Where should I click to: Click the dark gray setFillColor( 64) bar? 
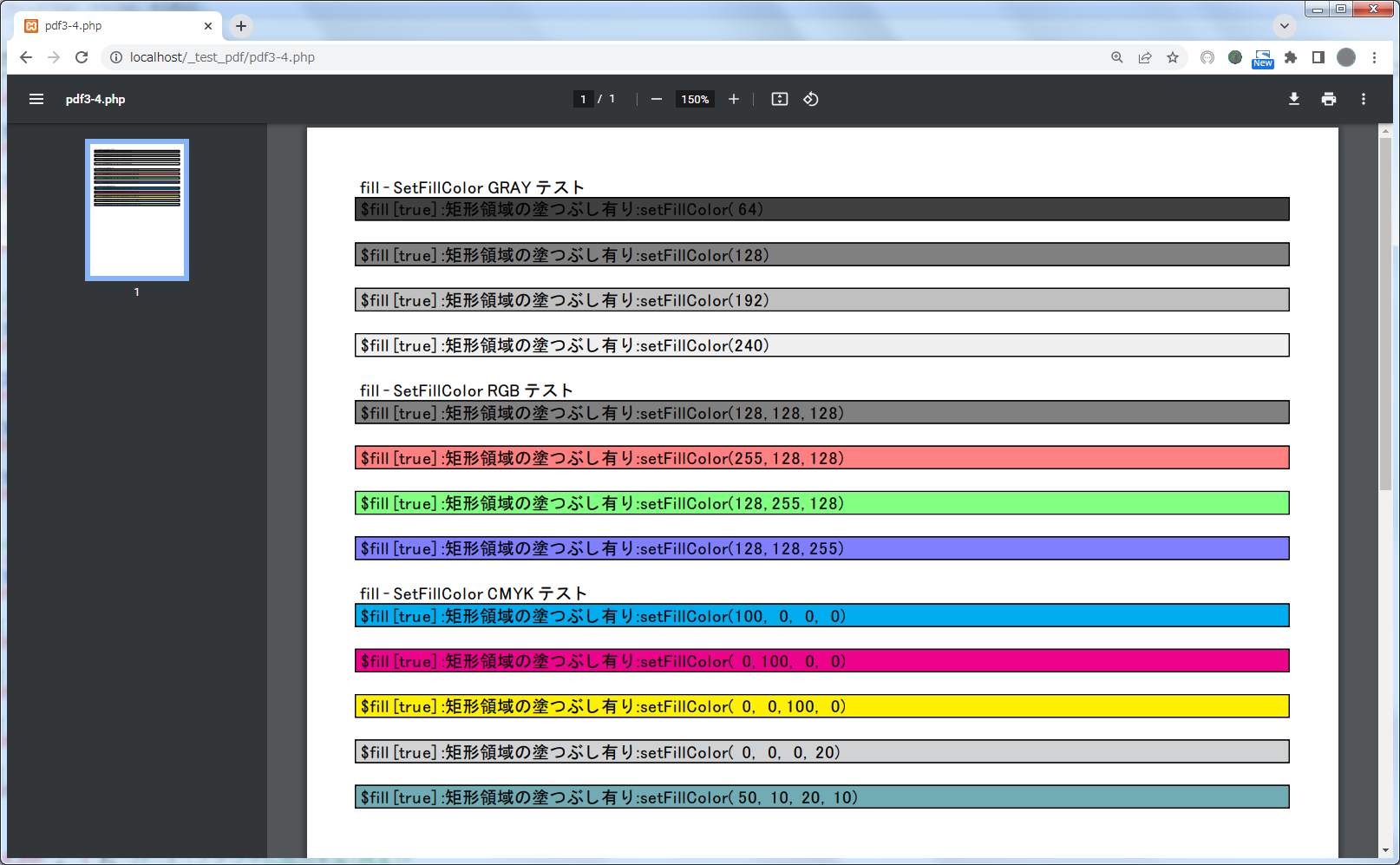[822, 209]
